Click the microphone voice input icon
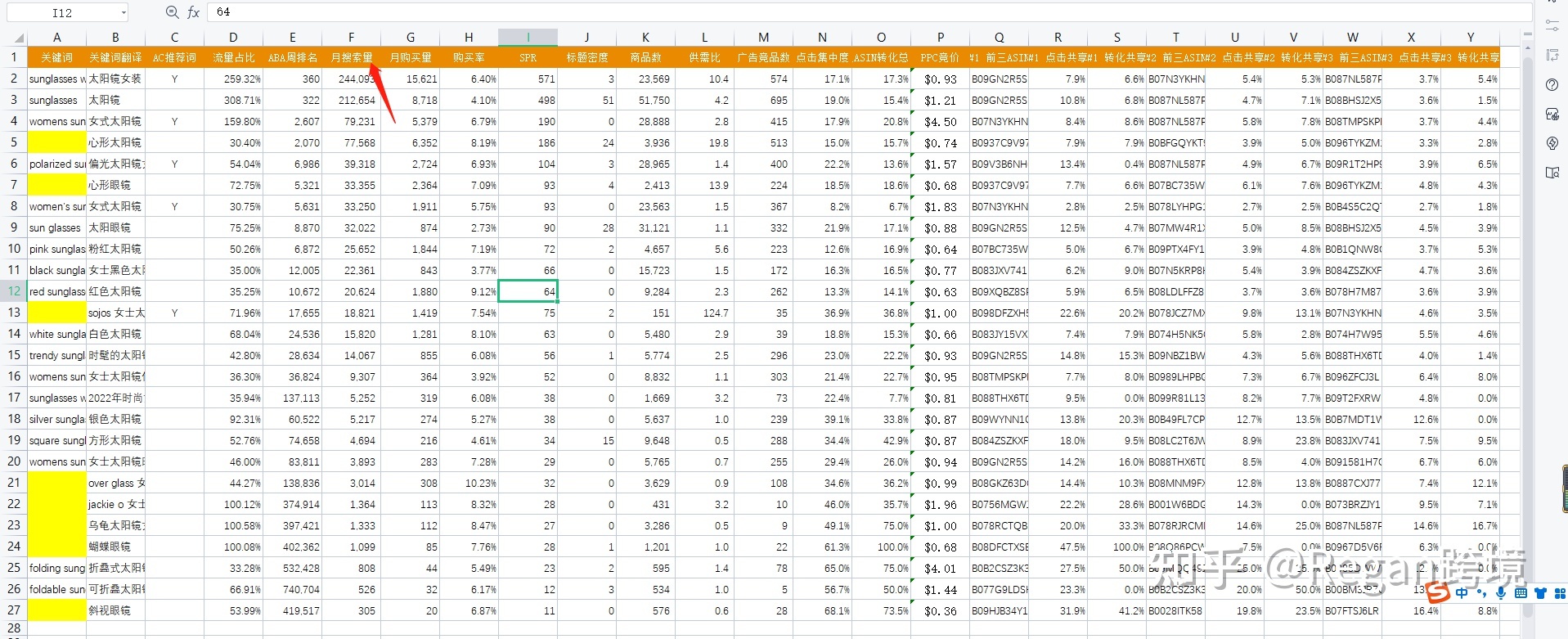 [x=1501, y=593]
